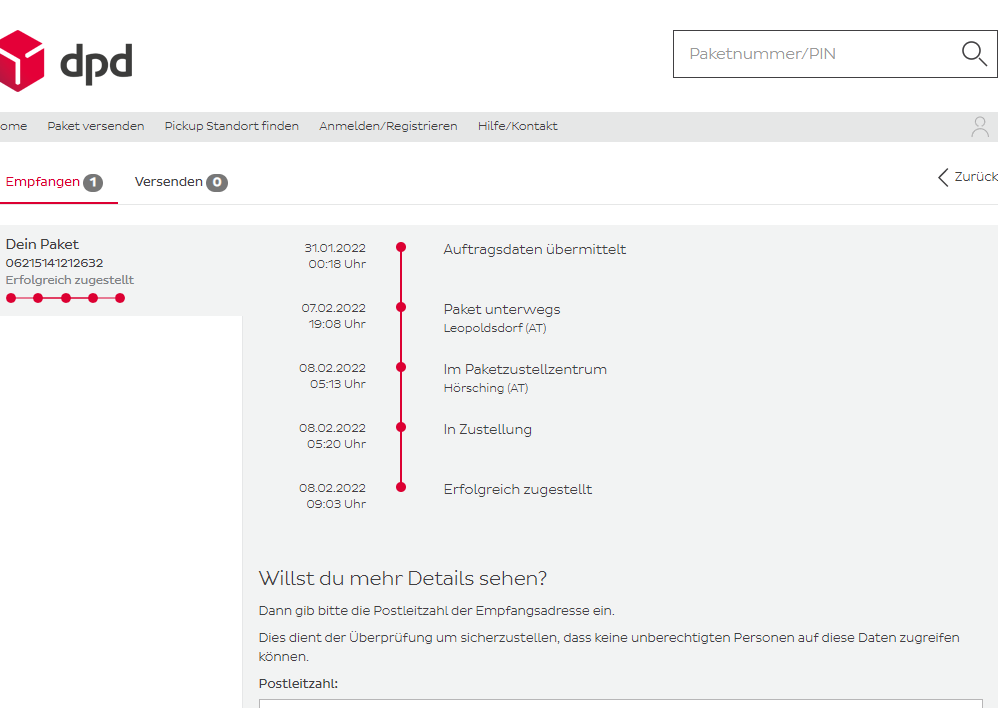The width and height of the screenshot is (998, 708).
Task: Select the In Zustellung timeline dot
Action: [x=401, y=427]
